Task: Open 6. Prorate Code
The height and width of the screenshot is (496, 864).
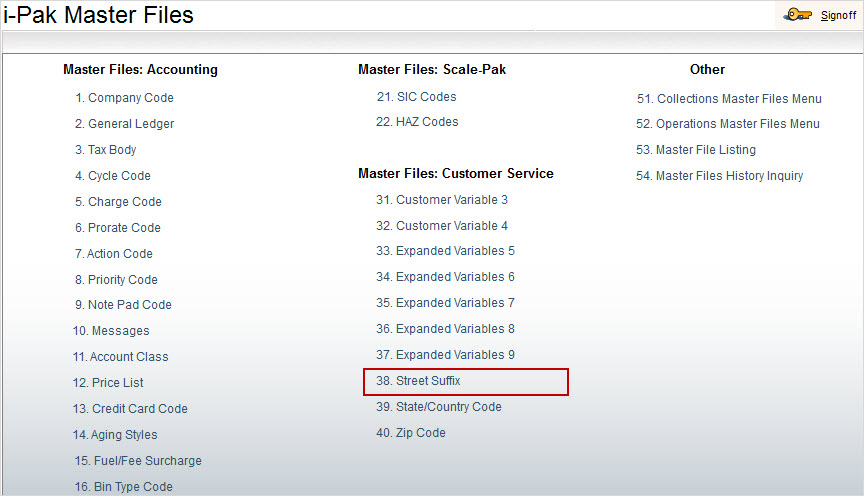Action: tap(118, 228)
